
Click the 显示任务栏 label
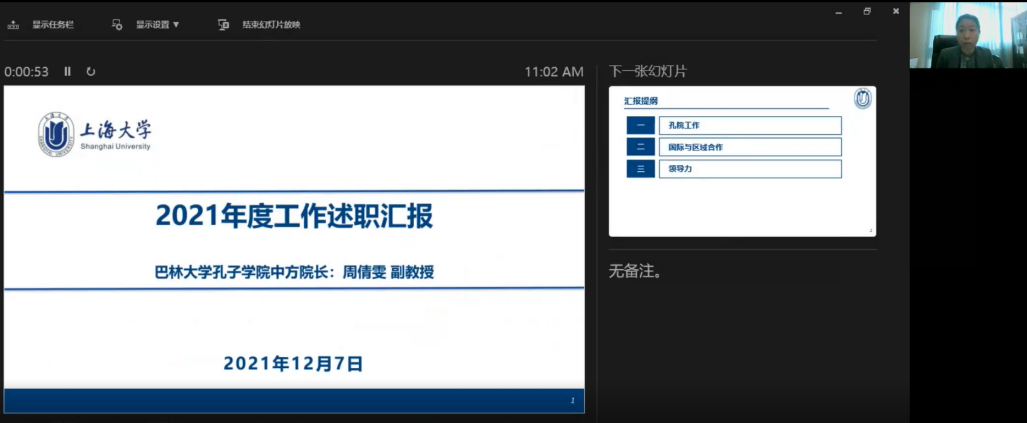pos(53,25)
